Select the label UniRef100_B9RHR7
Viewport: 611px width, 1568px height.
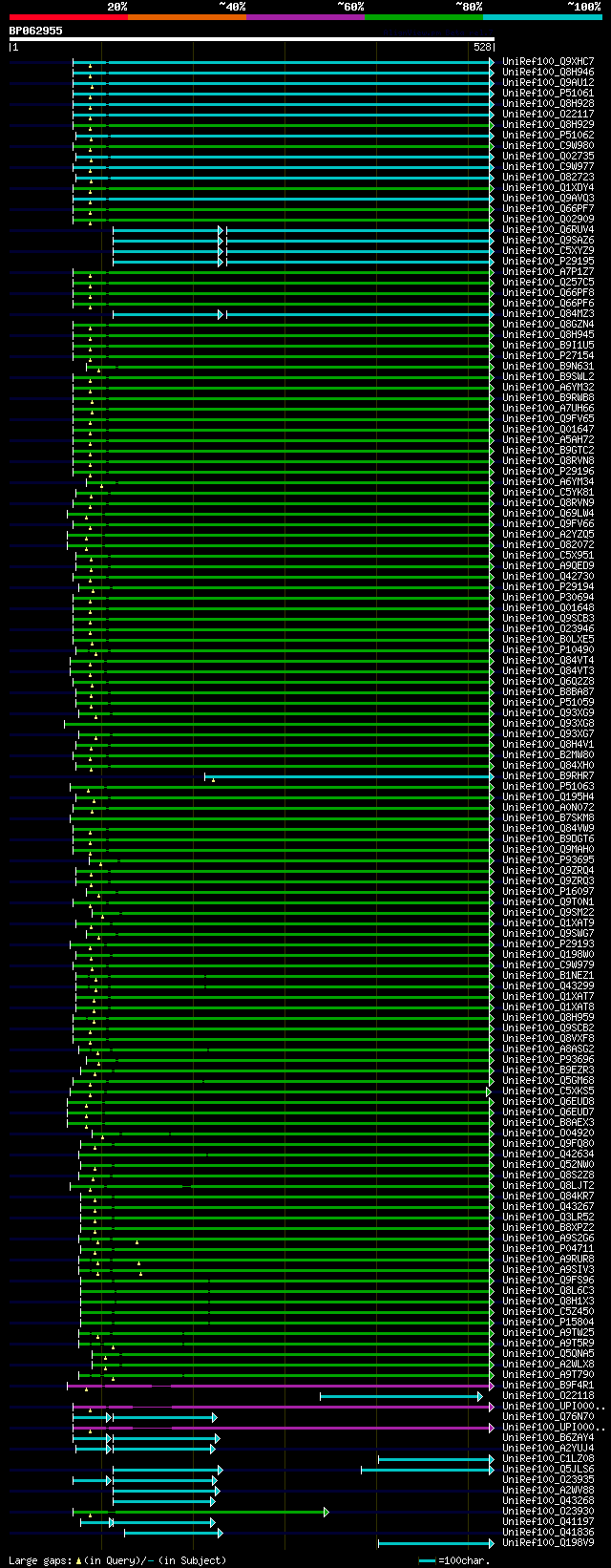pyautogui.click(x=548, y=775)
